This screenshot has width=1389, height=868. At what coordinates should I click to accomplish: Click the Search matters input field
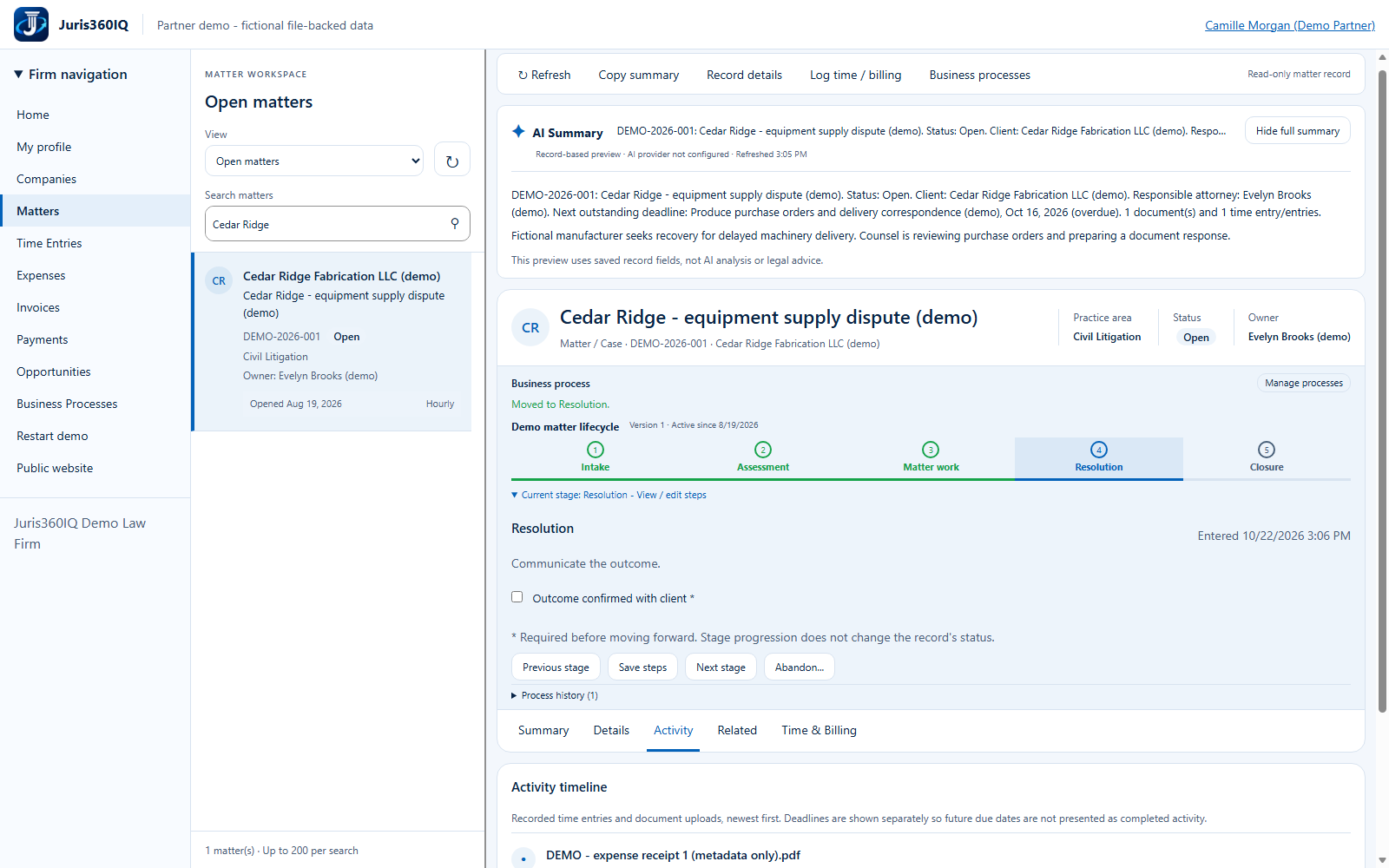tap(338, 224)
